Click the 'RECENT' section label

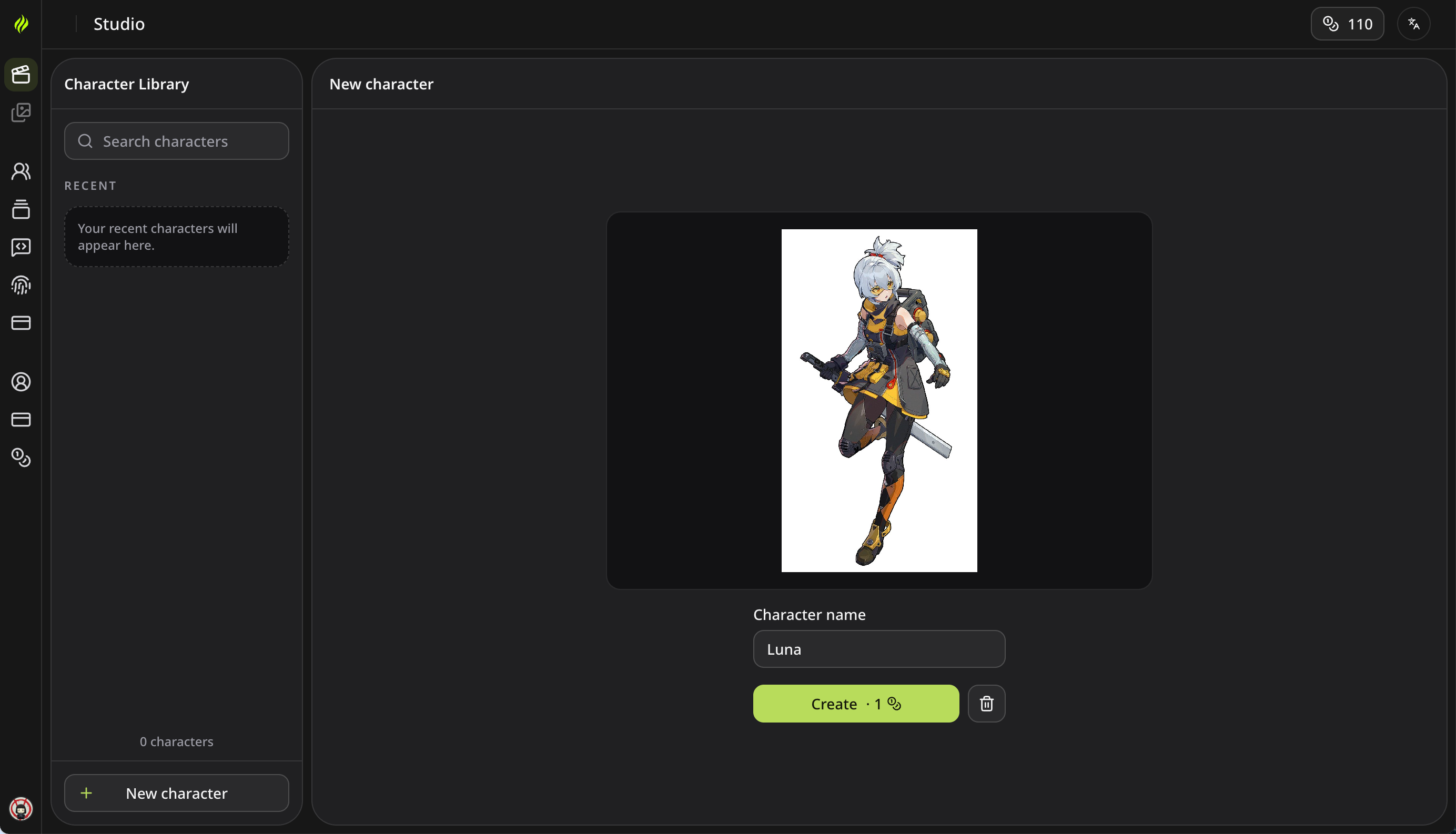(x=90, y=186)
